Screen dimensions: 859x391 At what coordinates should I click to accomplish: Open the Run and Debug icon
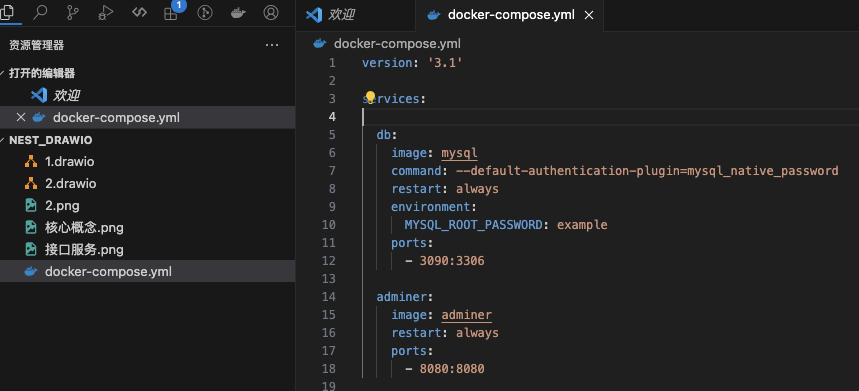click(106, 13)
